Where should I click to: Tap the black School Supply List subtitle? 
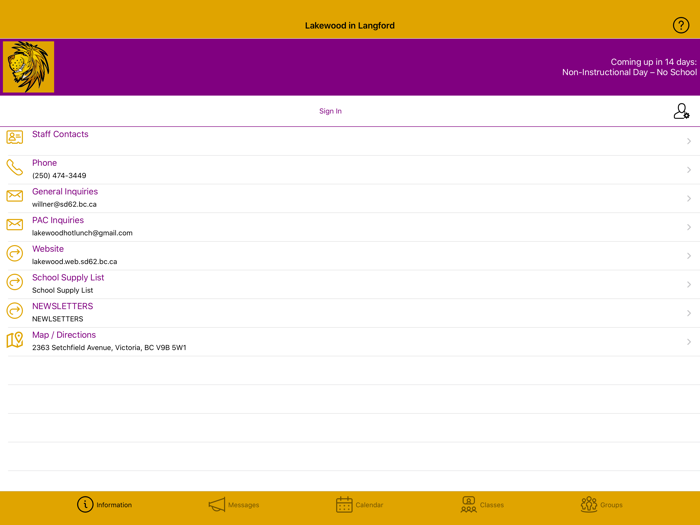pyautogui.click(x=62, y=290)
